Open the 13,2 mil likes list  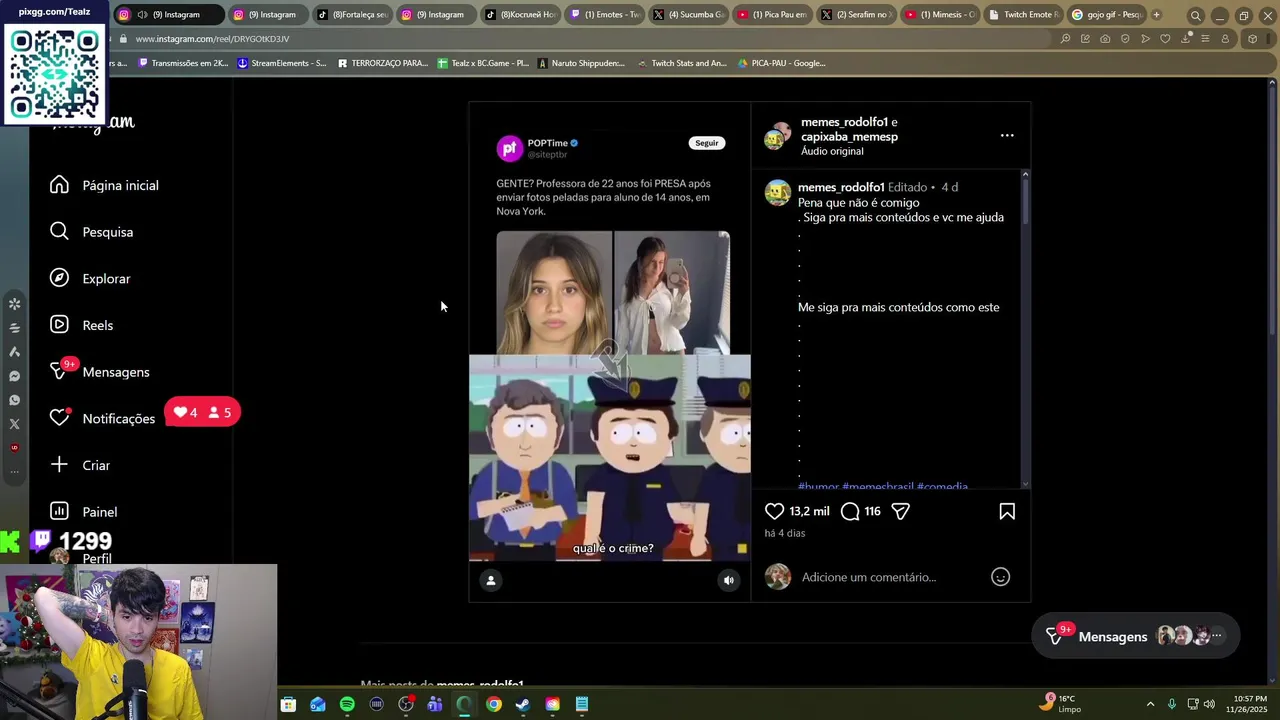[809, 511]
